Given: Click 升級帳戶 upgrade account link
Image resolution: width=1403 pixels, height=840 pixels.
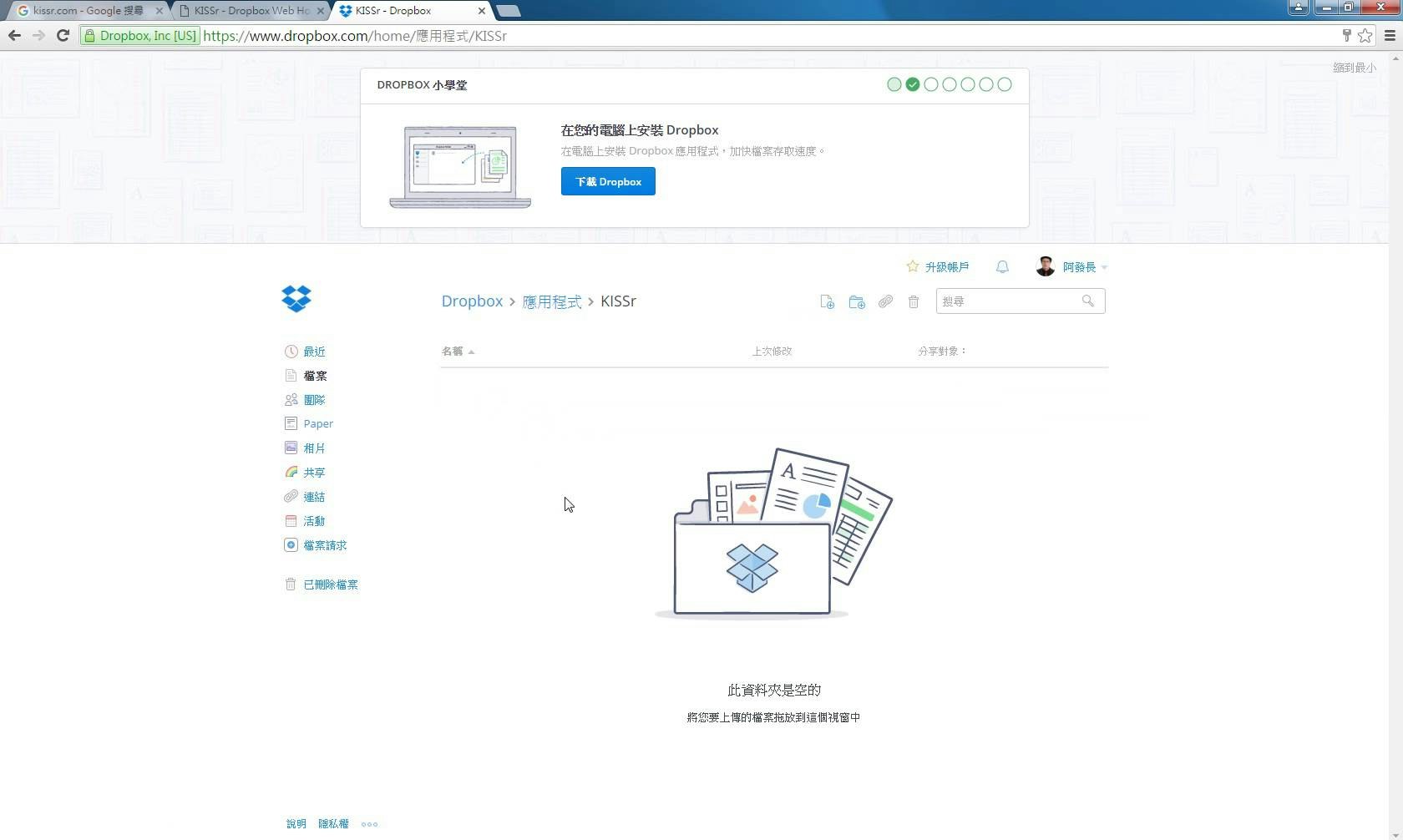Looking at the screenshot, I should 947,267.
